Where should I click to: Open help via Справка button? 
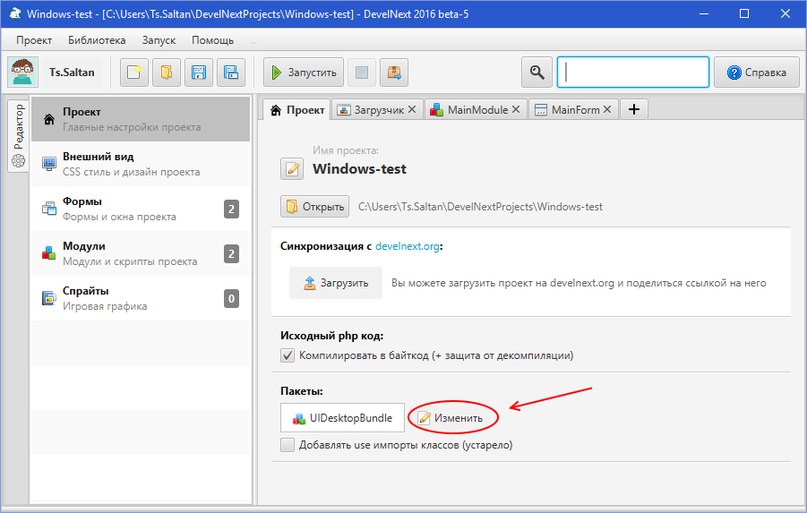(x=757, y=73)
